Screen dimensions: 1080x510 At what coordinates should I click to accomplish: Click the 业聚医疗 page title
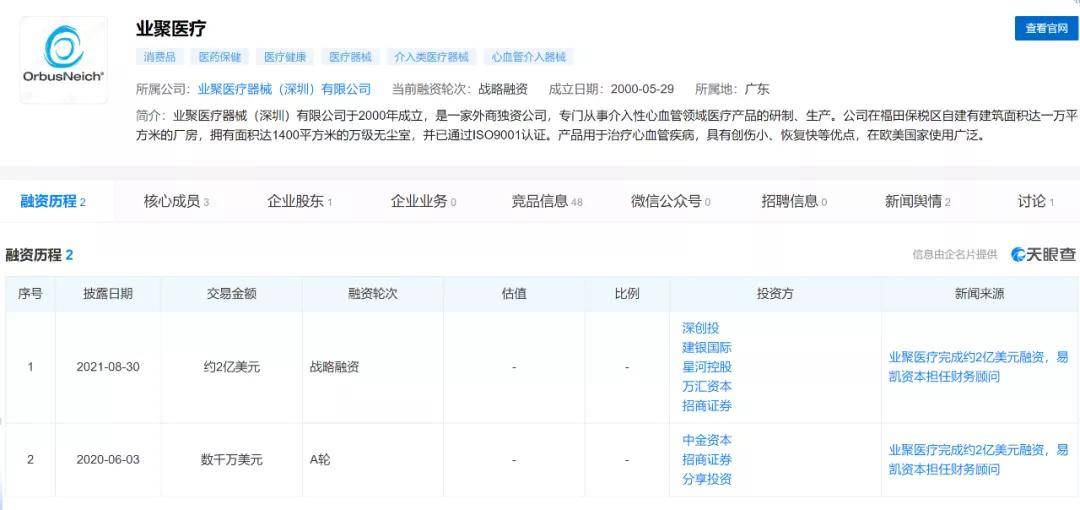pyautogui.click(x=171, y=28)
